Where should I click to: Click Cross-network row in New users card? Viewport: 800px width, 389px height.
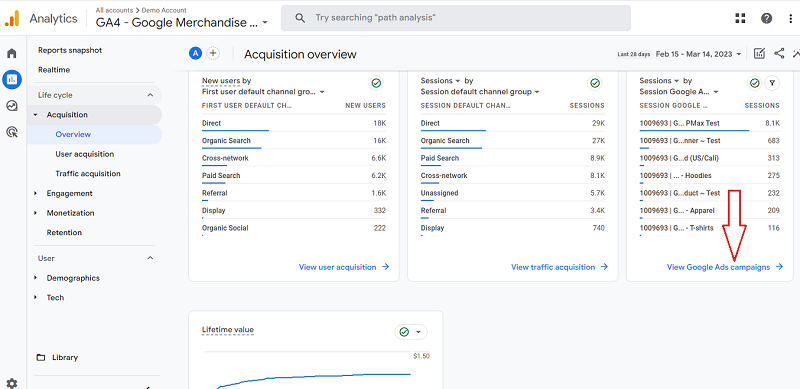coord(294,158)
